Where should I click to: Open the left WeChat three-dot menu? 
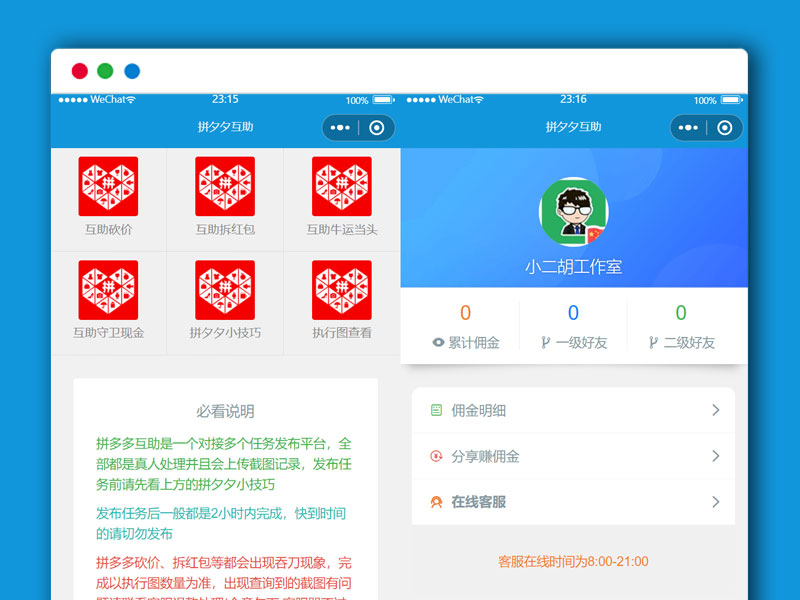(340, 127)
